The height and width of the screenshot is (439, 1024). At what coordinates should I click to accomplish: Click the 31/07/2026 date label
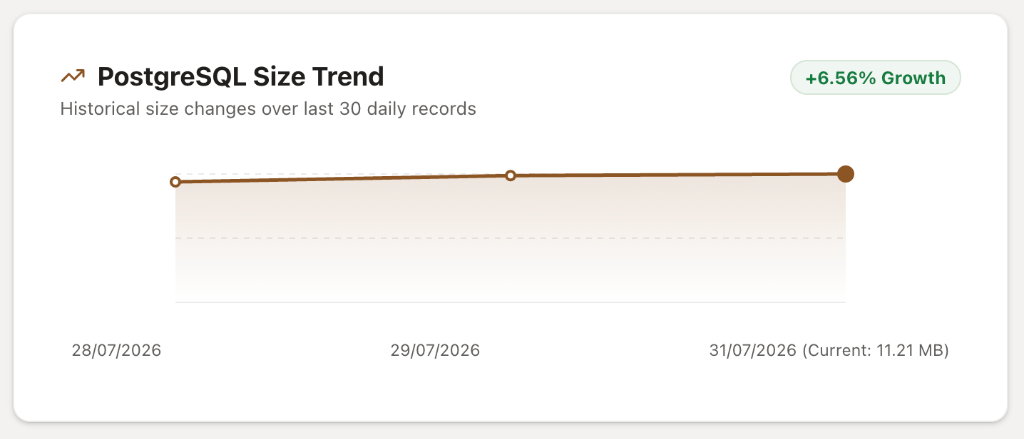click(753, 350)
